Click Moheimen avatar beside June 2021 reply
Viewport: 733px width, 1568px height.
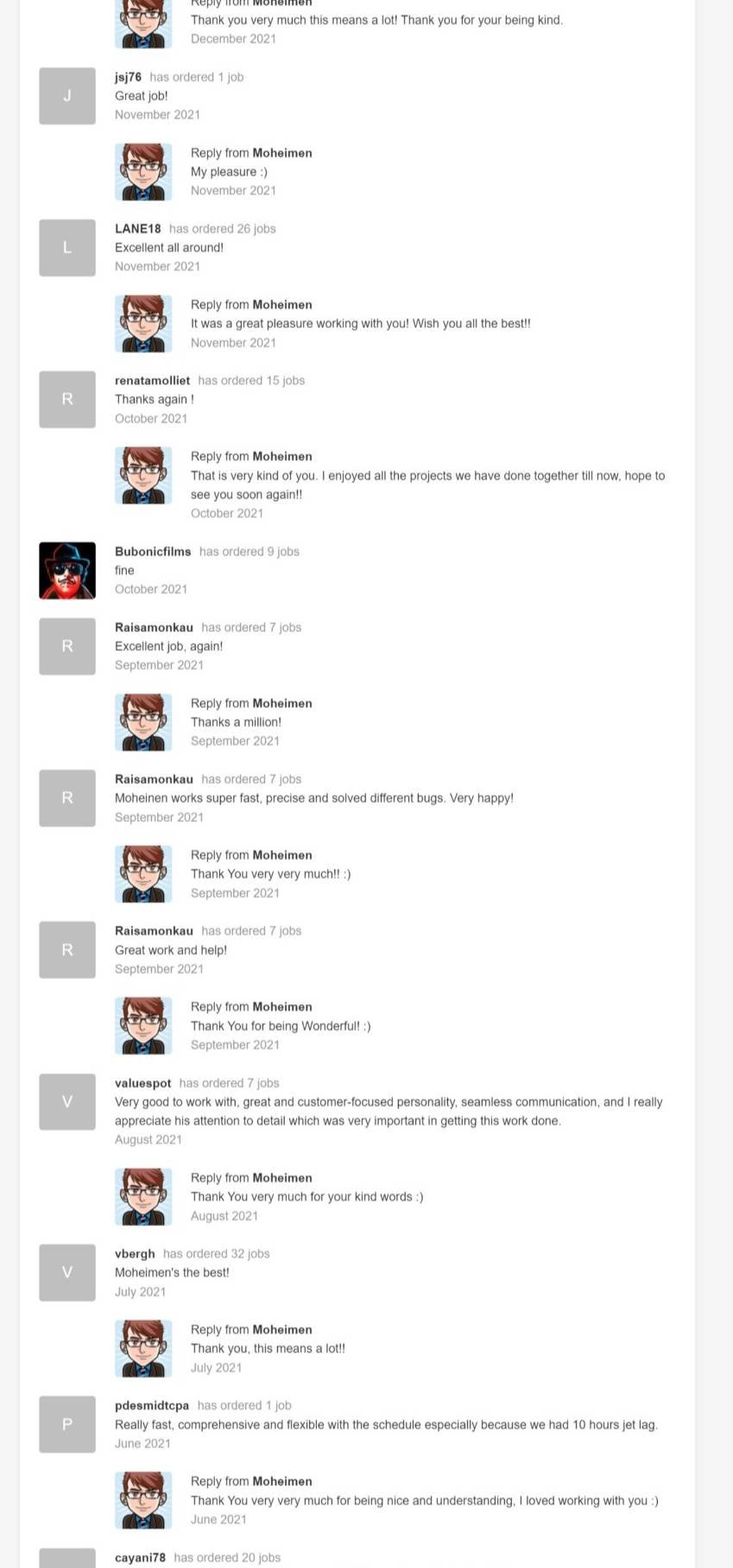point(143,1501)
